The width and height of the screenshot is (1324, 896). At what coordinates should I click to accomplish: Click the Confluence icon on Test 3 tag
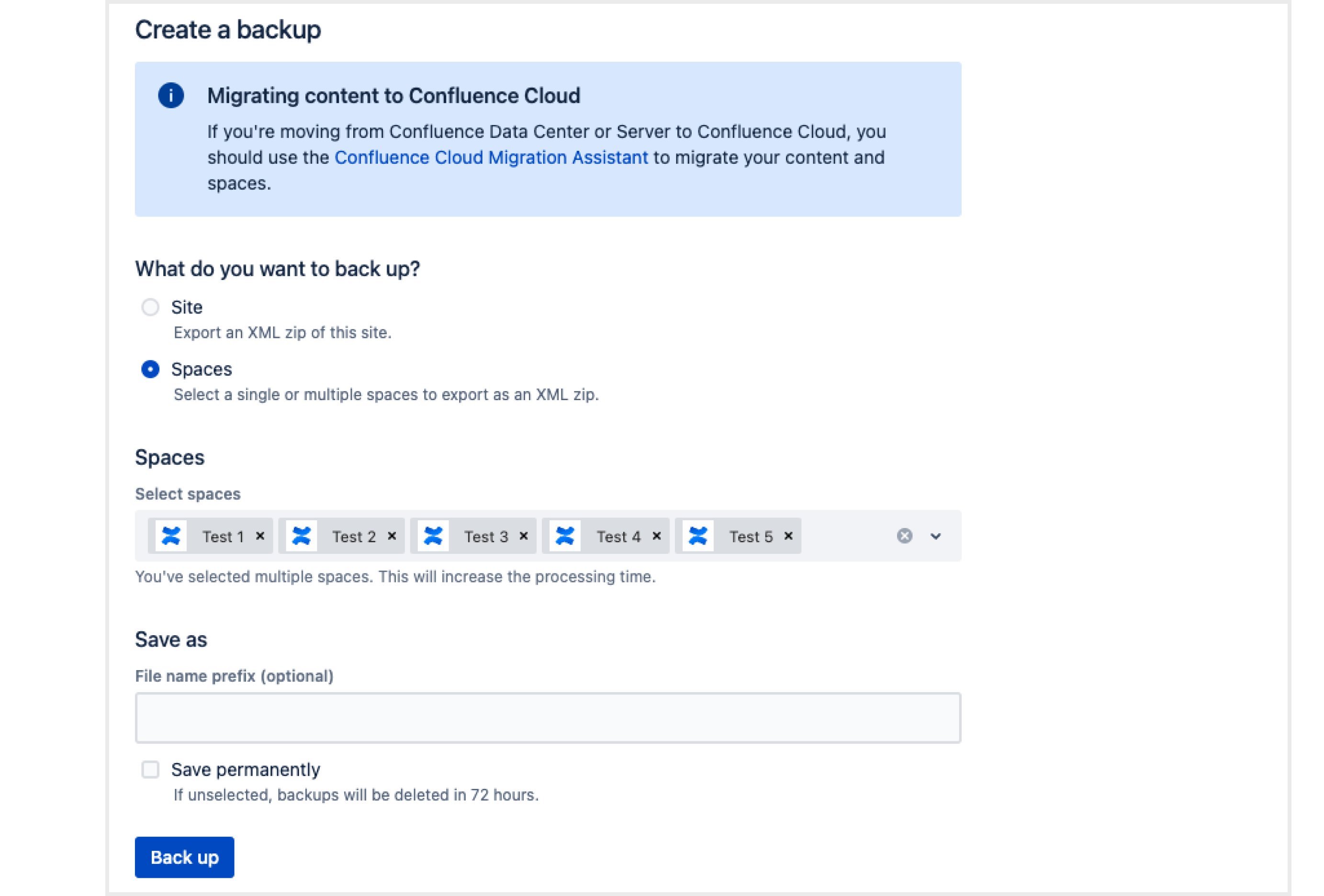[x=434, y=537]
